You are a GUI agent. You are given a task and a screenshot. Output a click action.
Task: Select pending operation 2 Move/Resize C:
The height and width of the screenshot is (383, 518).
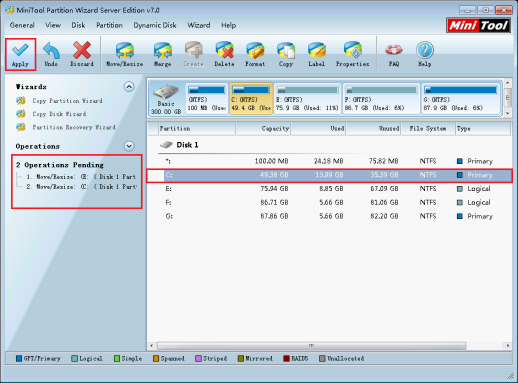pyautogui.click(x=81, y=187)
